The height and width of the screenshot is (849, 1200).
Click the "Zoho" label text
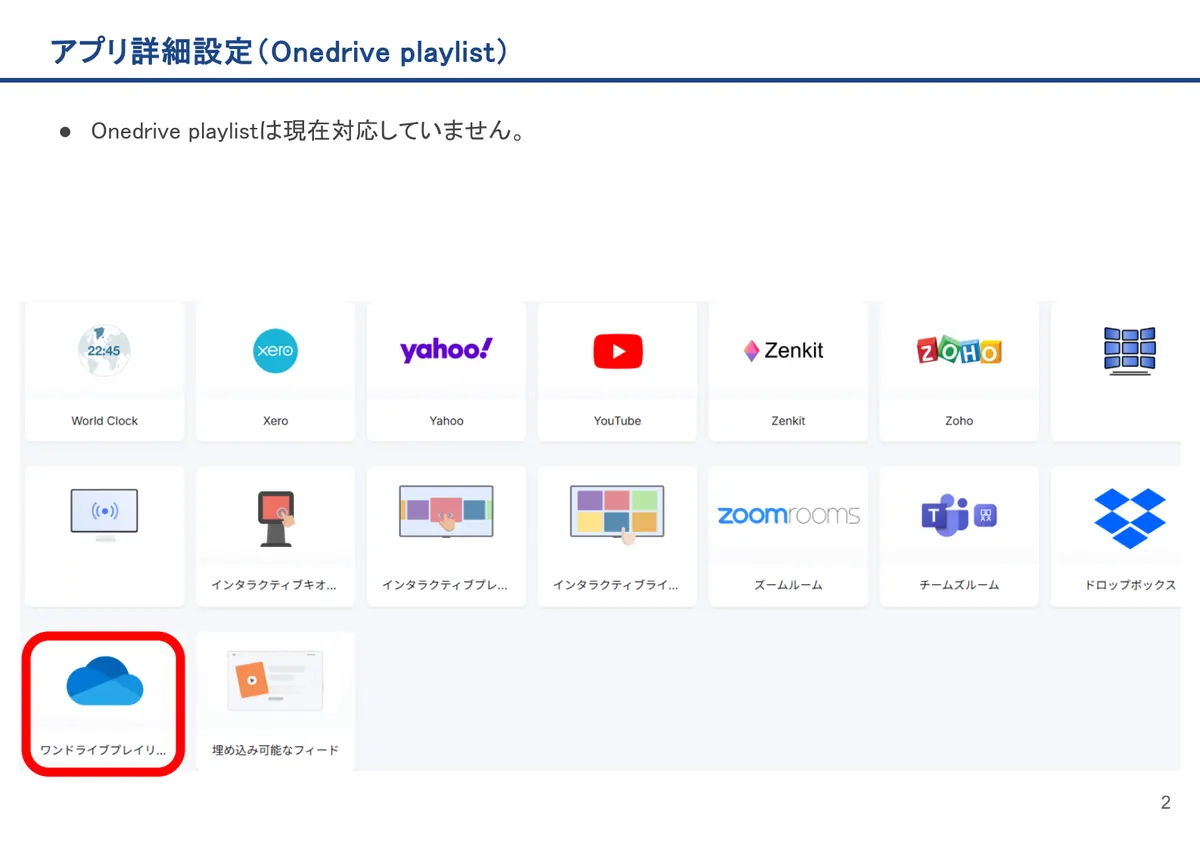tap(959, 421)
